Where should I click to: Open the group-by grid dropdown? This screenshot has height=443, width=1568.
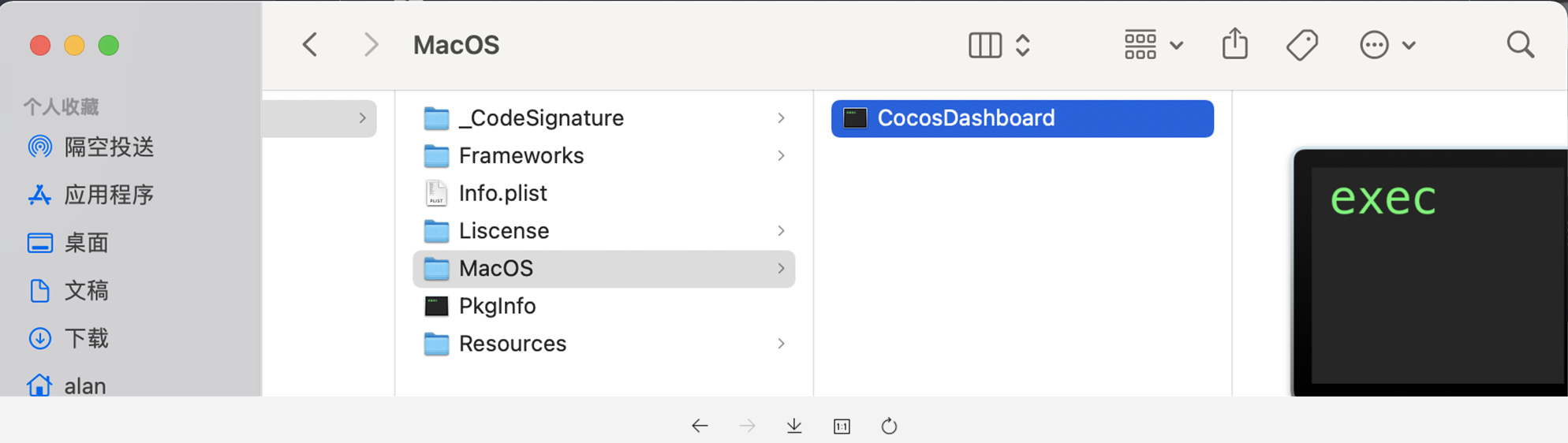pos(1152,45)
